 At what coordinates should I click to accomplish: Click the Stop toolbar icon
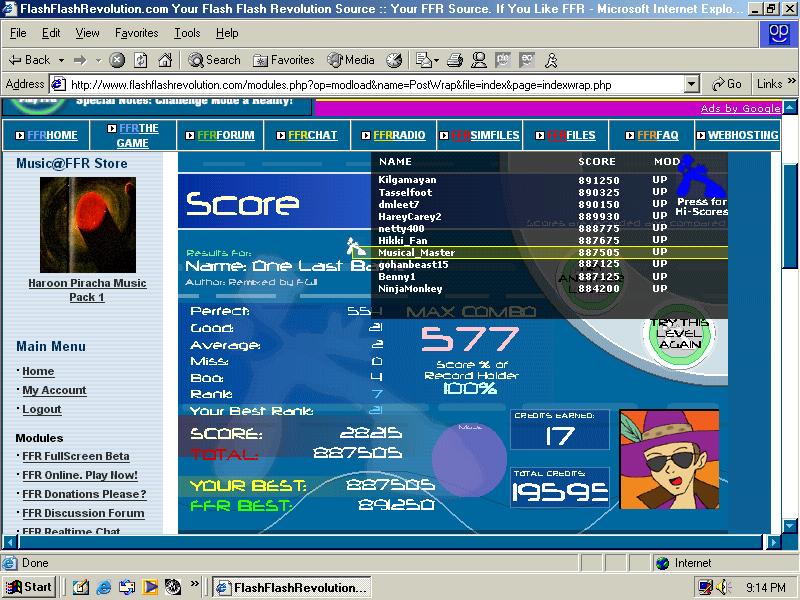(x=117, y=60)
